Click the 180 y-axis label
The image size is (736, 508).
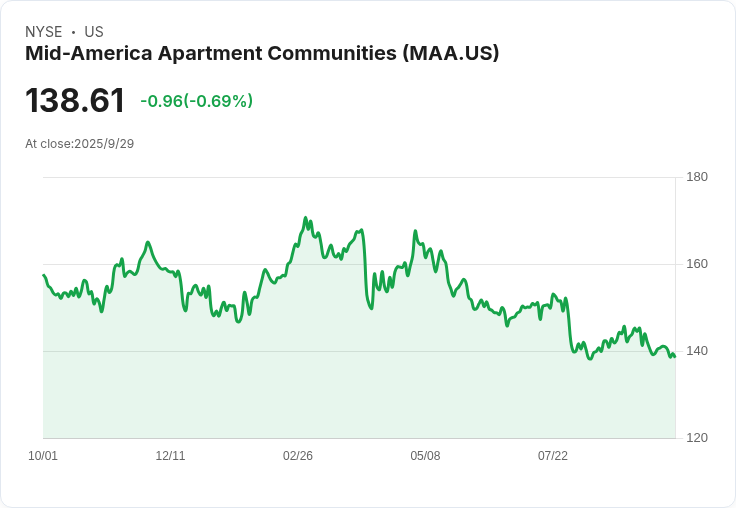[697, 177]
